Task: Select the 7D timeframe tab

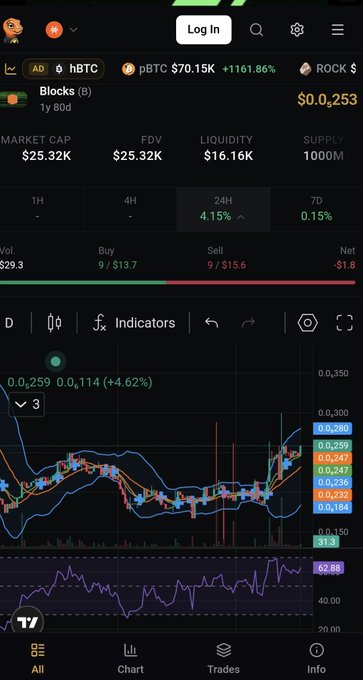Action: 316,209
